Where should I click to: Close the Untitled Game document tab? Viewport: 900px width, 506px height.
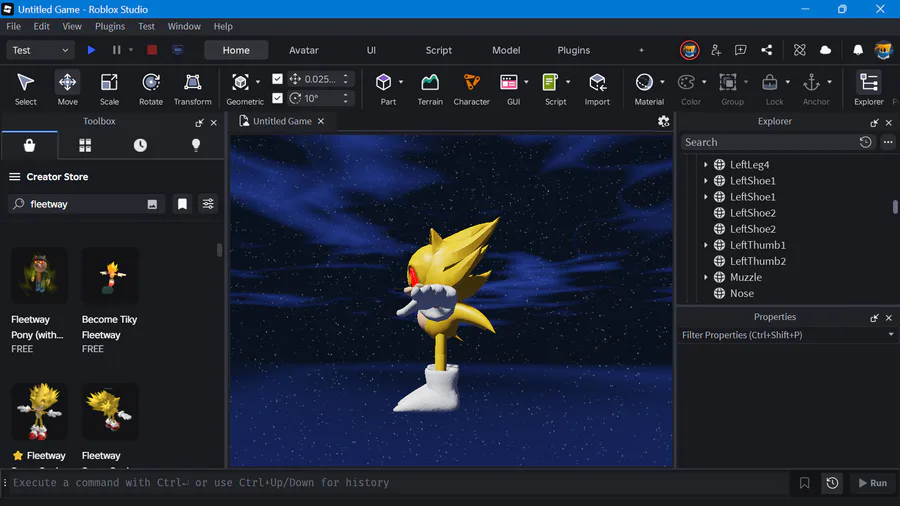321,121
